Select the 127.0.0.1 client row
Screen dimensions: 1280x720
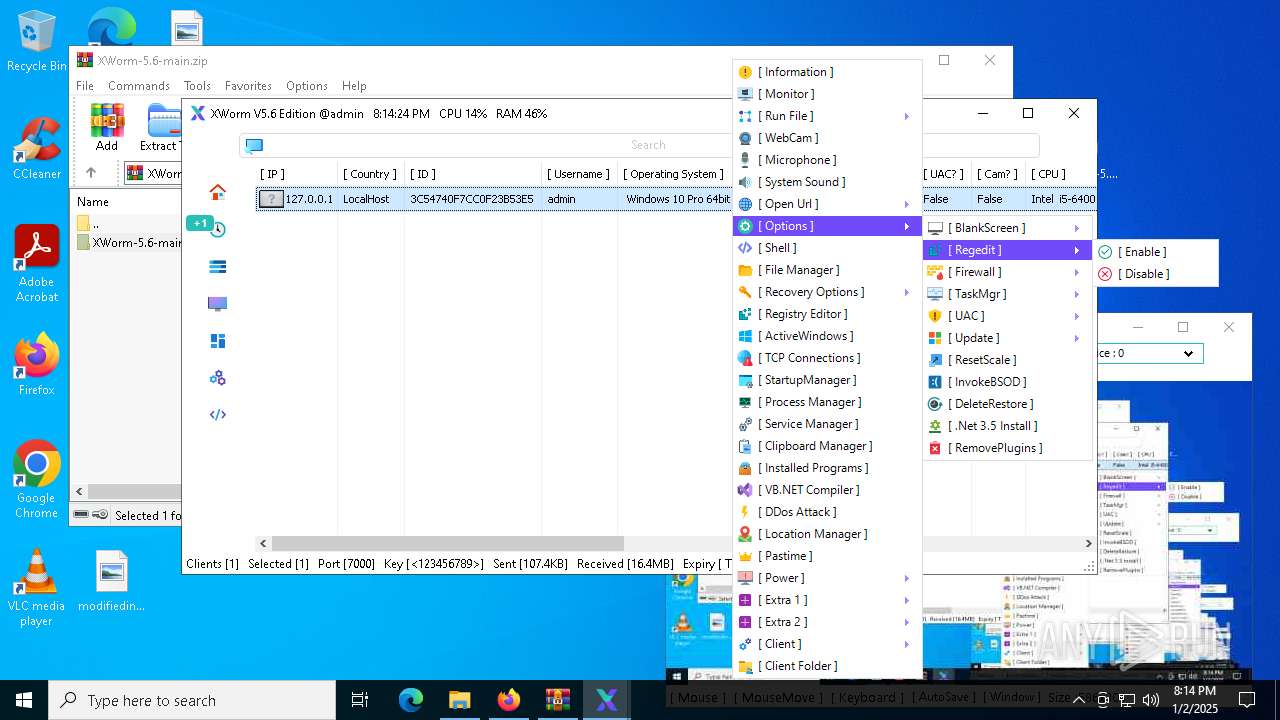[x=676, y=199]
